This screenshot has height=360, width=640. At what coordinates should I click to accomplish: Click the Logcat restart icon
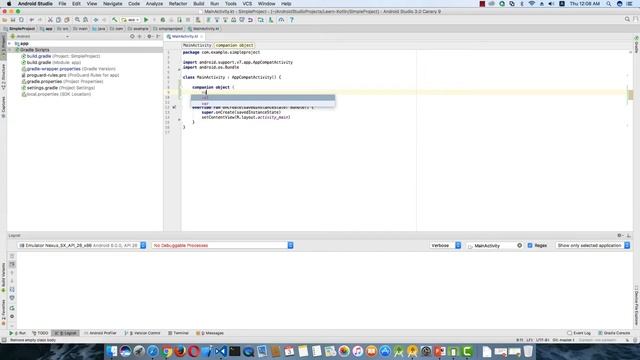coord(12,308)
